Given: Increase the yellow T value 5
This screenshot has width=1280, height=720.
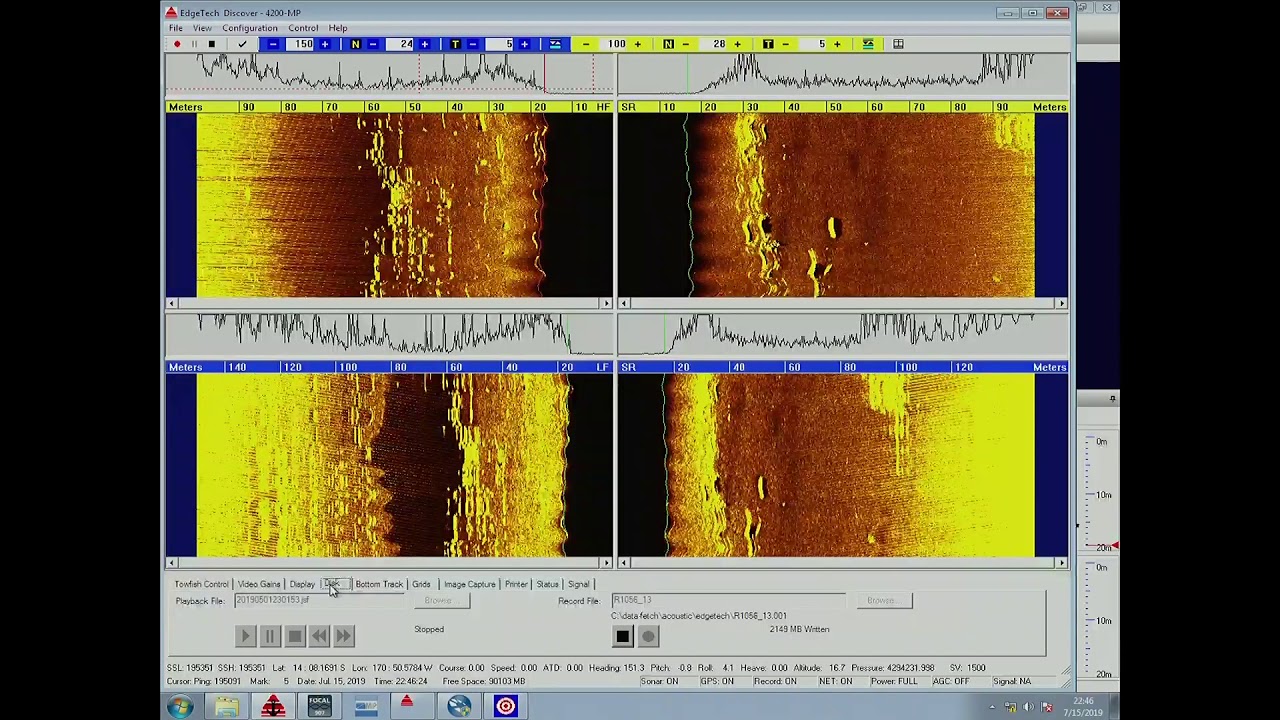Looking at the screenshot, I should [x=837, y=44].
